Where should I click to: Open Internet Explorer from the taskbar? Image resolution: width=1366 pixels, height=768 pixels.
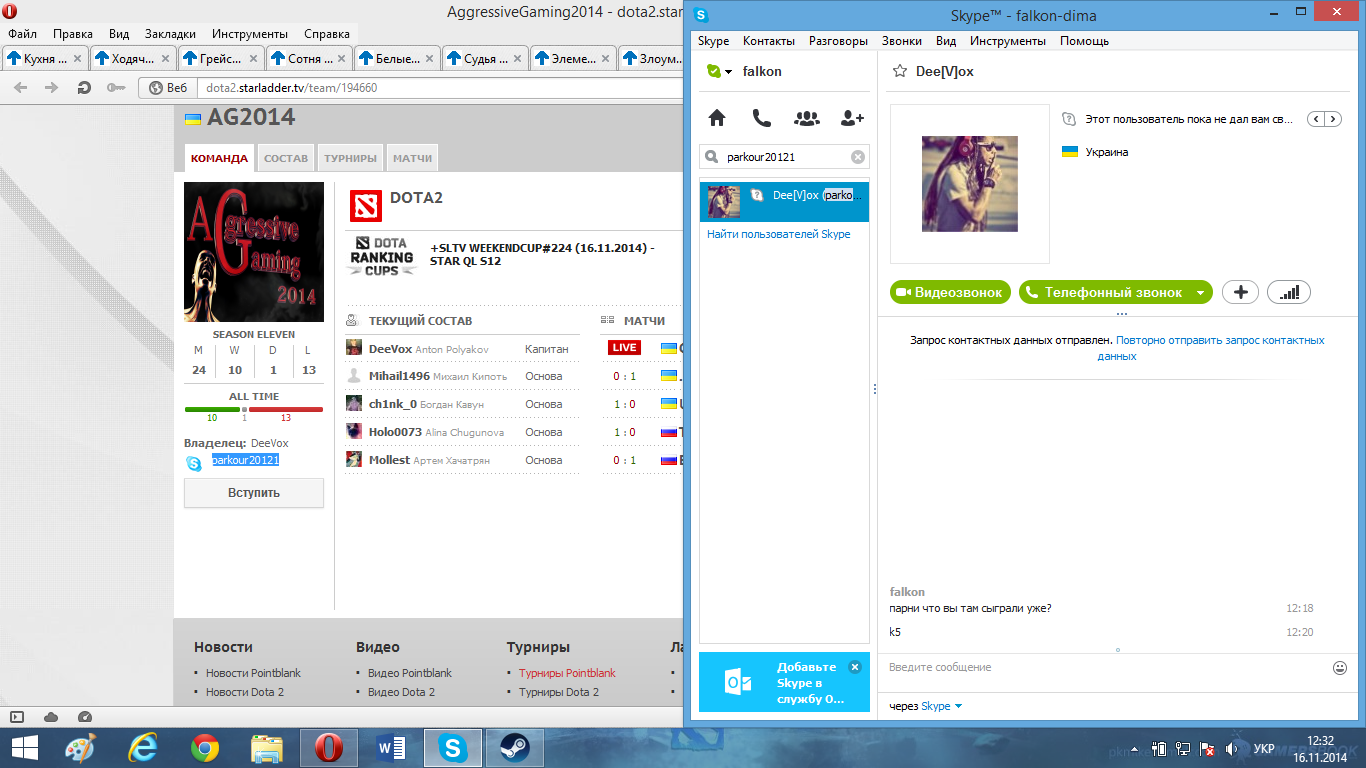[143, 747]
